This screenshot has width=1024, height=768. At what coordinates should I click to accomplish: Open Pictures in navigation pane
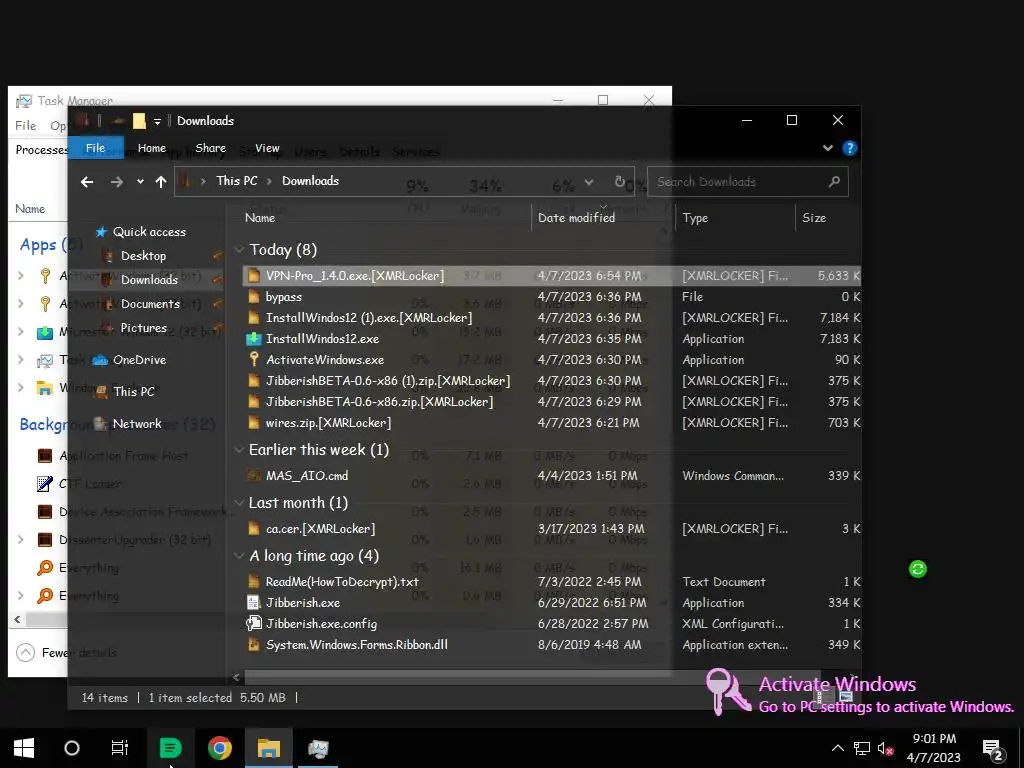click(x=143, y=328)
